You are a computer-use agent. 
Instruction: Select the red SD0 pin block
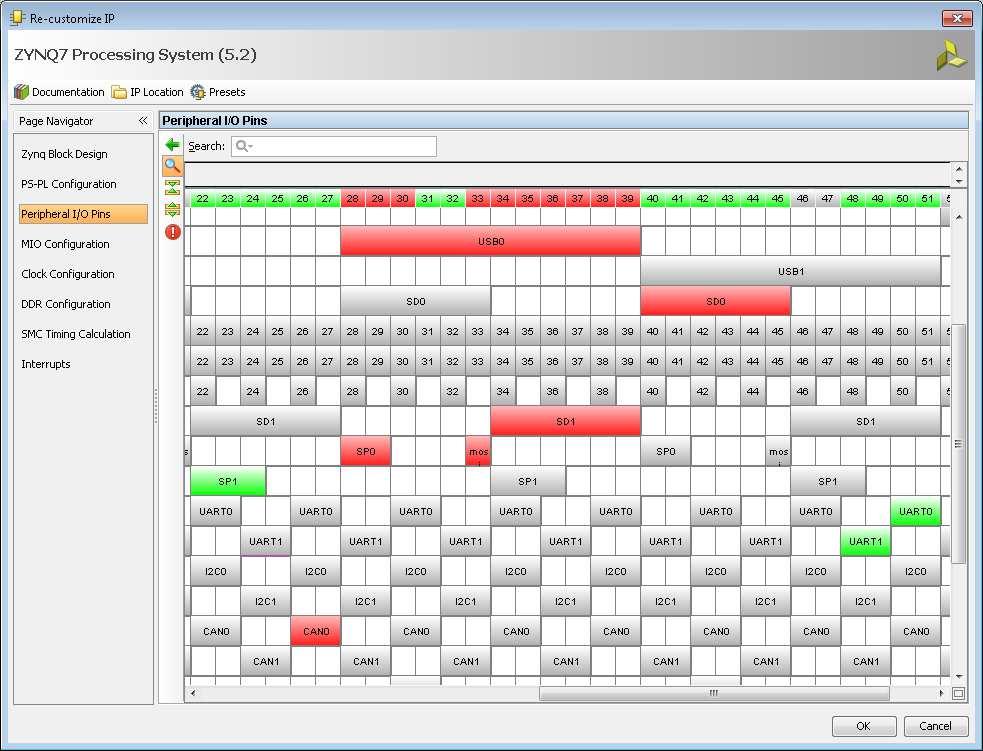pyautogui.click(x=715, y=302)
